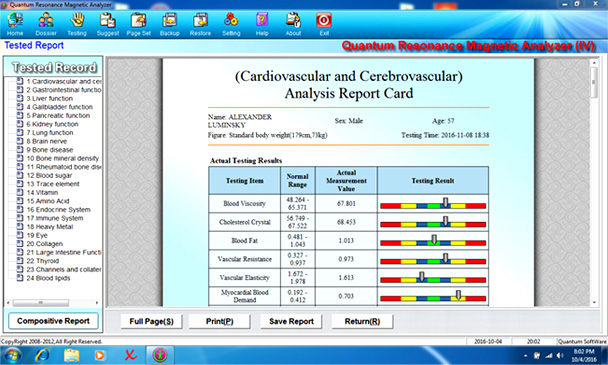The width and height of the screenshot is (608, 365).
Task: Click Blood Fat value 1.013
Action: point(346,240)
